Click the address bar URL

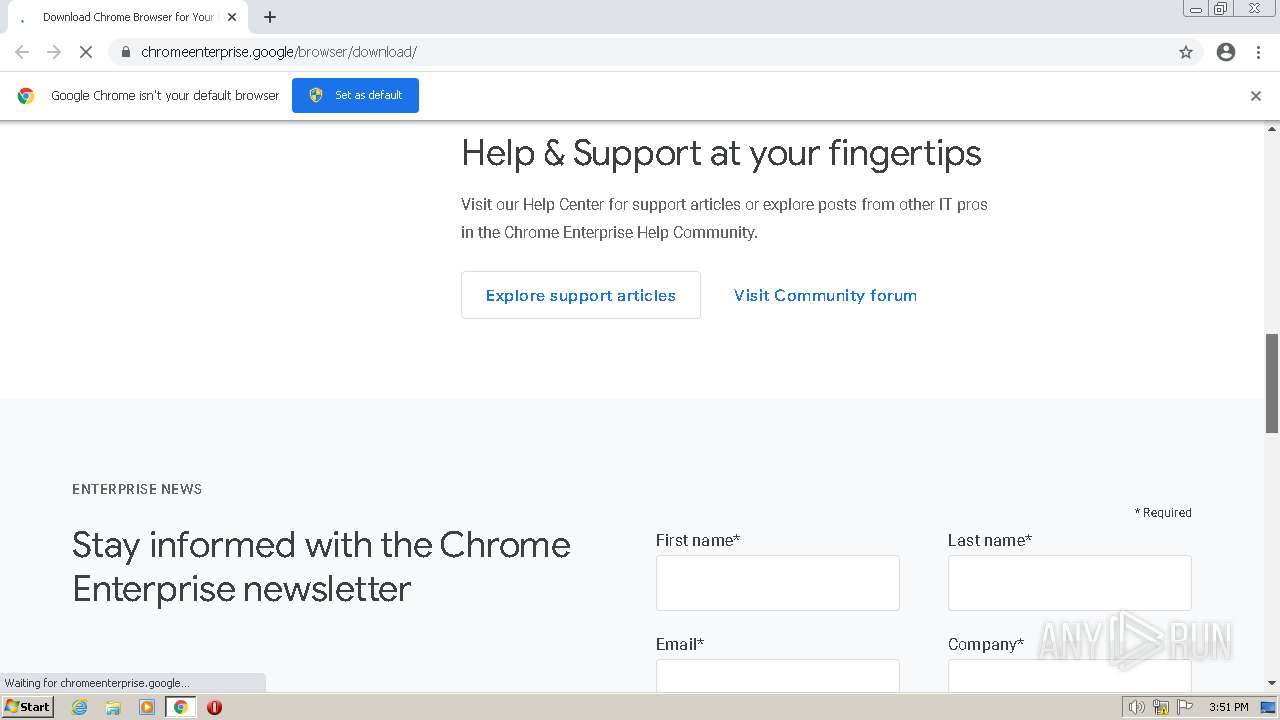(x=279, y=52)
